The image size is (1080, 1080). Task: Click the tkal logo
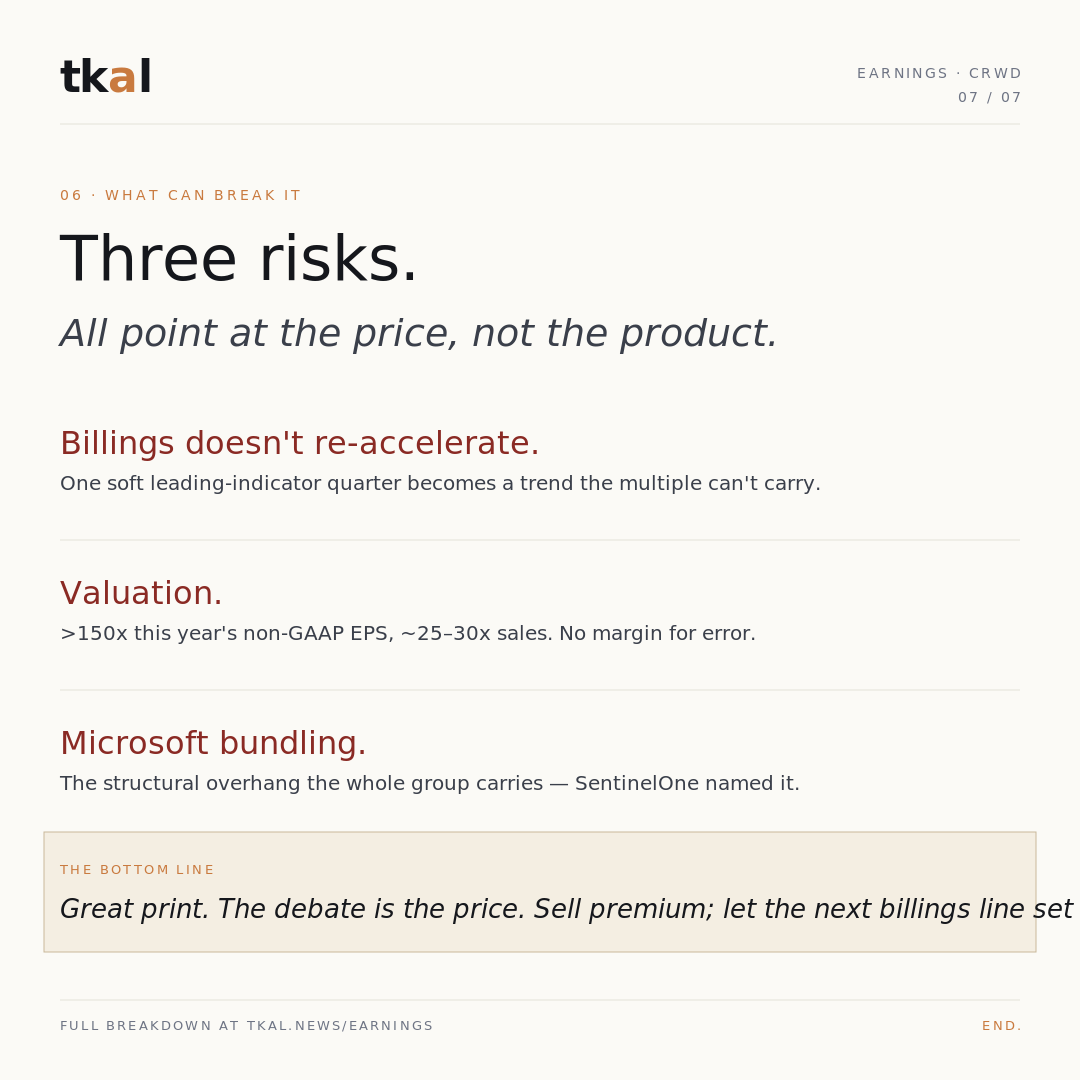click(105, 76)
